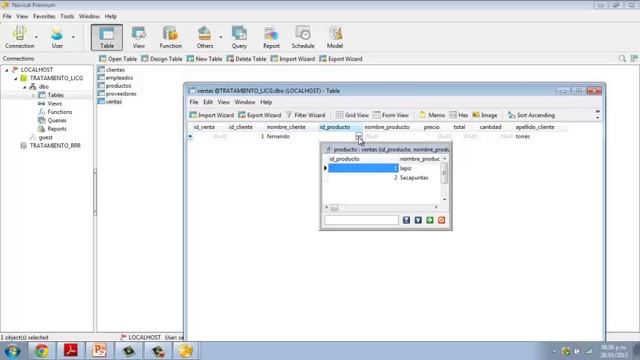Open Edit menu in ventas window

208,102
